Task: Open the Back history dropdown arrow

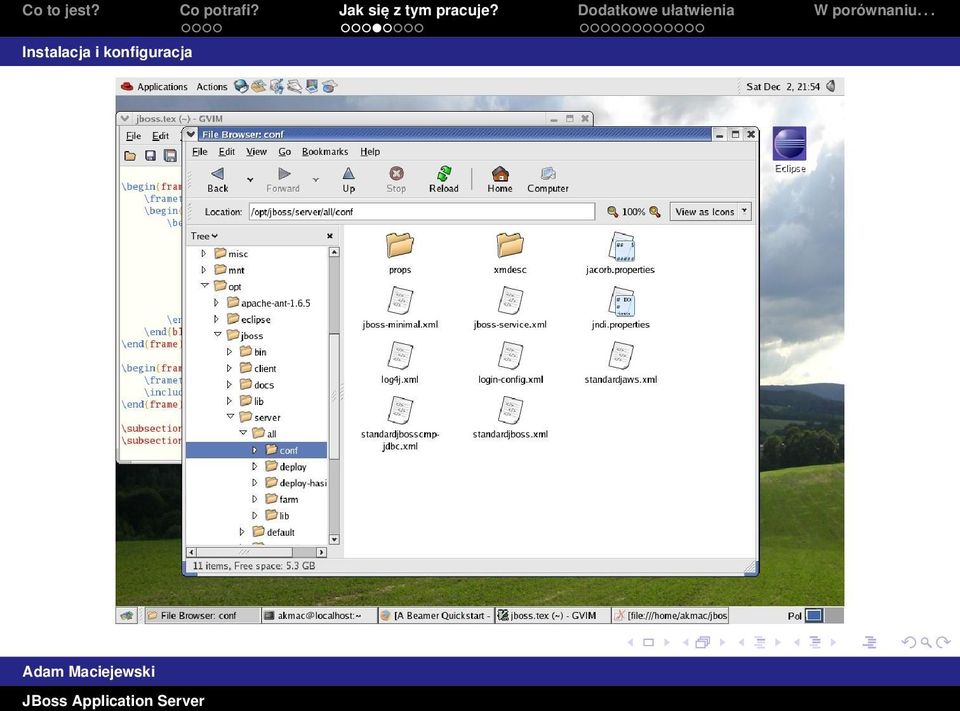Action: (250, 180)
